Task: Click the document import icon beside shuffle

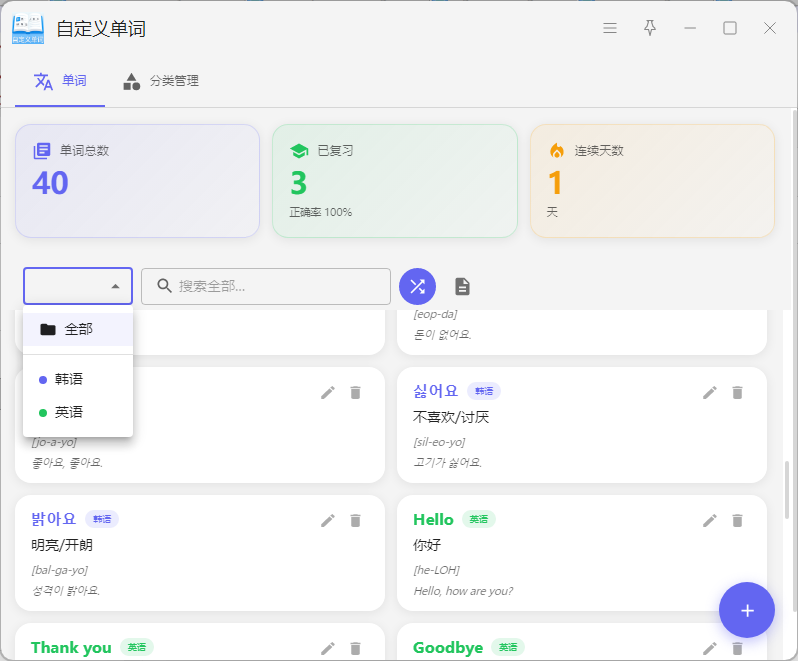Action: (x=462, y=287)
